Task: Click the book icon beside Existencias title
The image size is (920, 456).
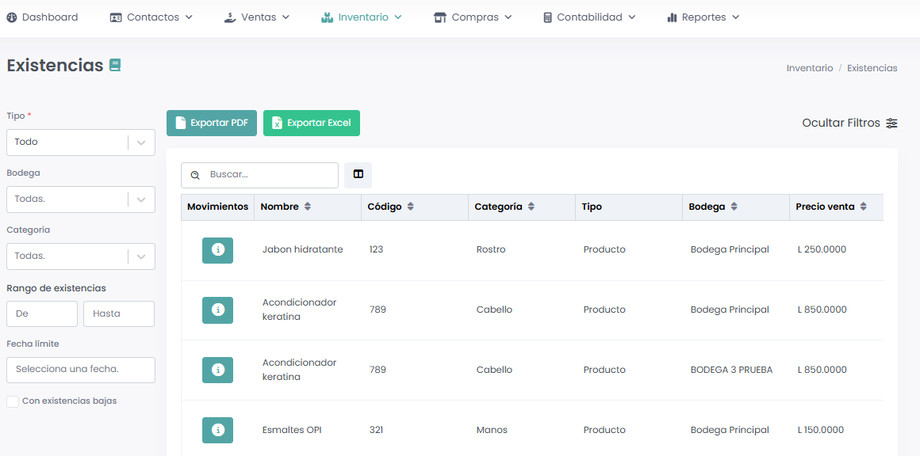Action: [115, 65]
